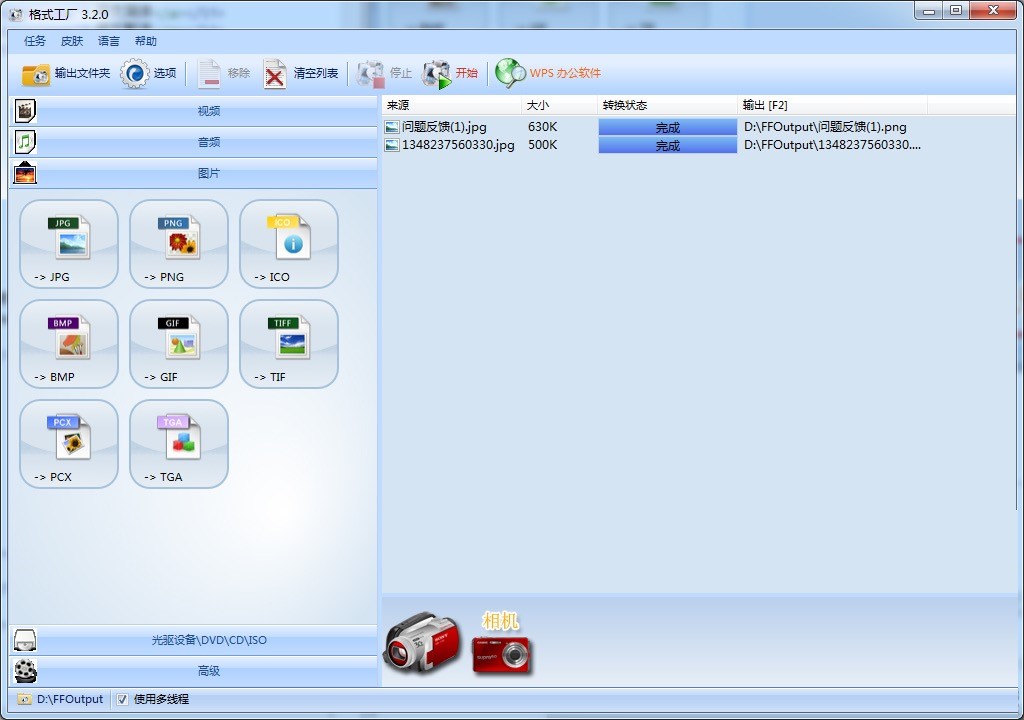This screenshot has height=720, width=1024.
Task: Click 清空列表 clear list icon
Action: [275, 74]
